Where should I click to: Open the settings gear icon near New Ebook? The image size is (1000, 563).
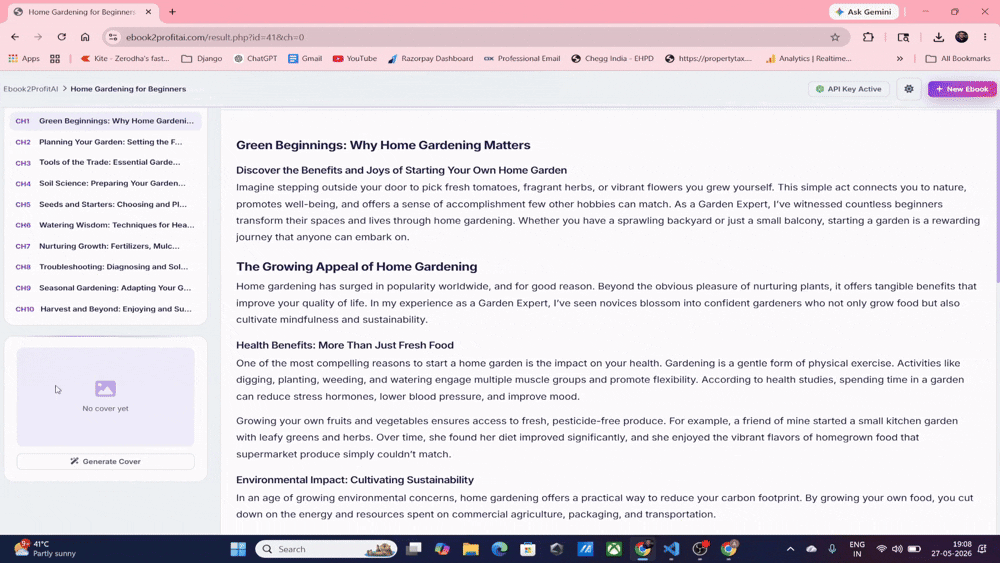click(x=909, y=89)
